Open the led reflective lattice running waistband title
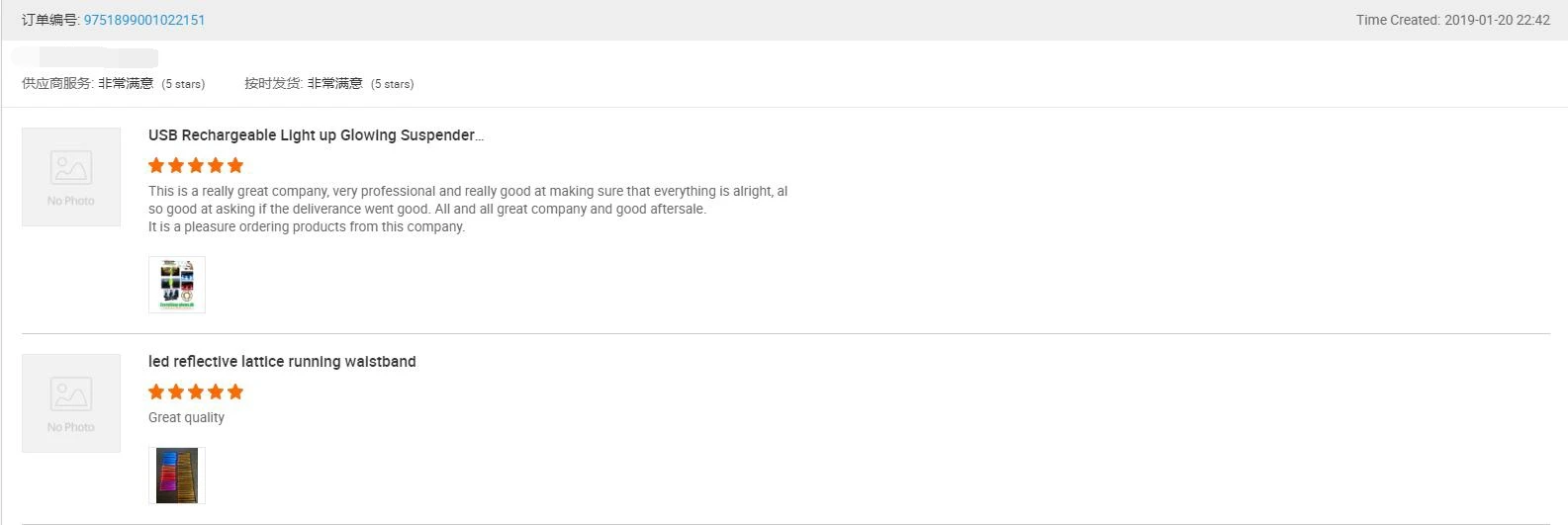The height and width of the screenshot is (525, 1568). pyautogui.click(x=282, y=362)
